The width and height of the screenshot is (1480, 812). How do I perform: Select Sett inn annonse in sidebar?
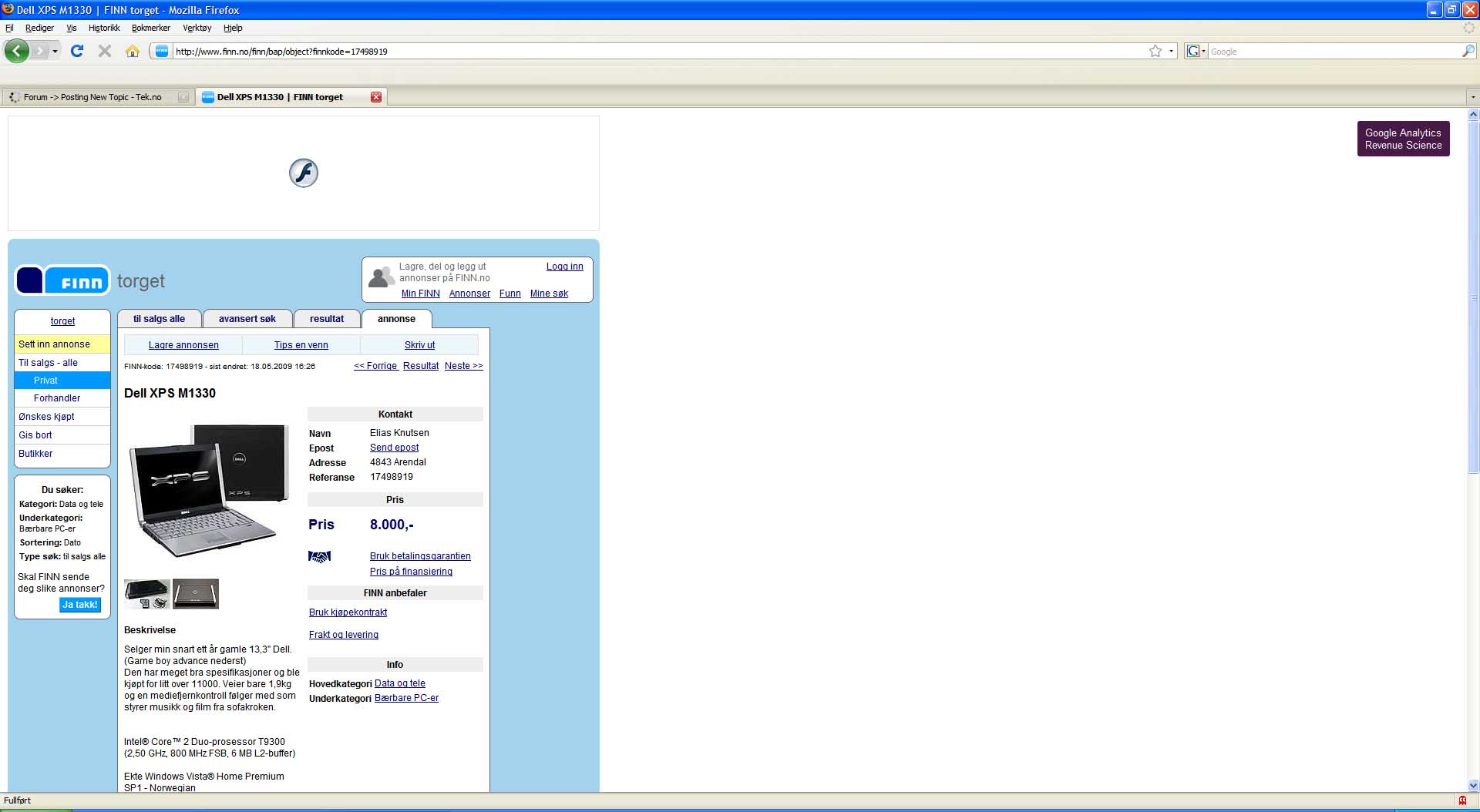pyautogui.click(x=62, y=344)
